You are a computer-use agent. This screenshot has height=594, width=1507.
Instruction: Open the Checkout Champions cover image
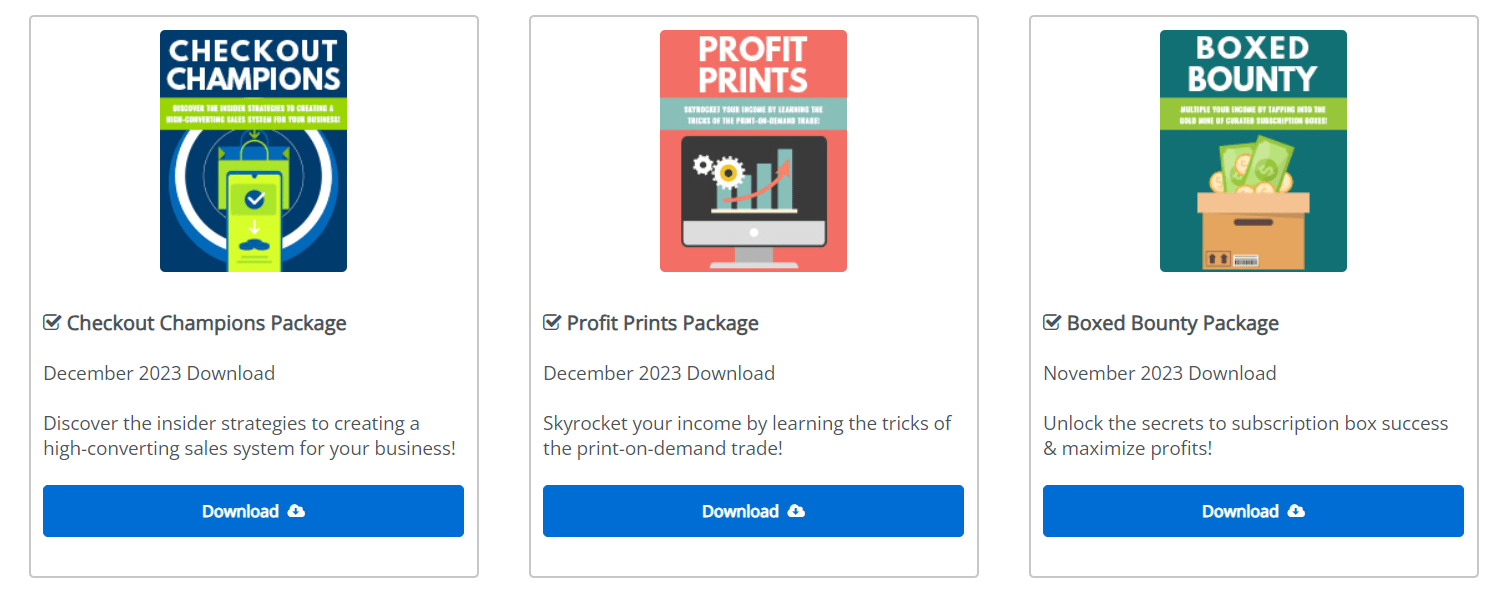click(253, 150)
